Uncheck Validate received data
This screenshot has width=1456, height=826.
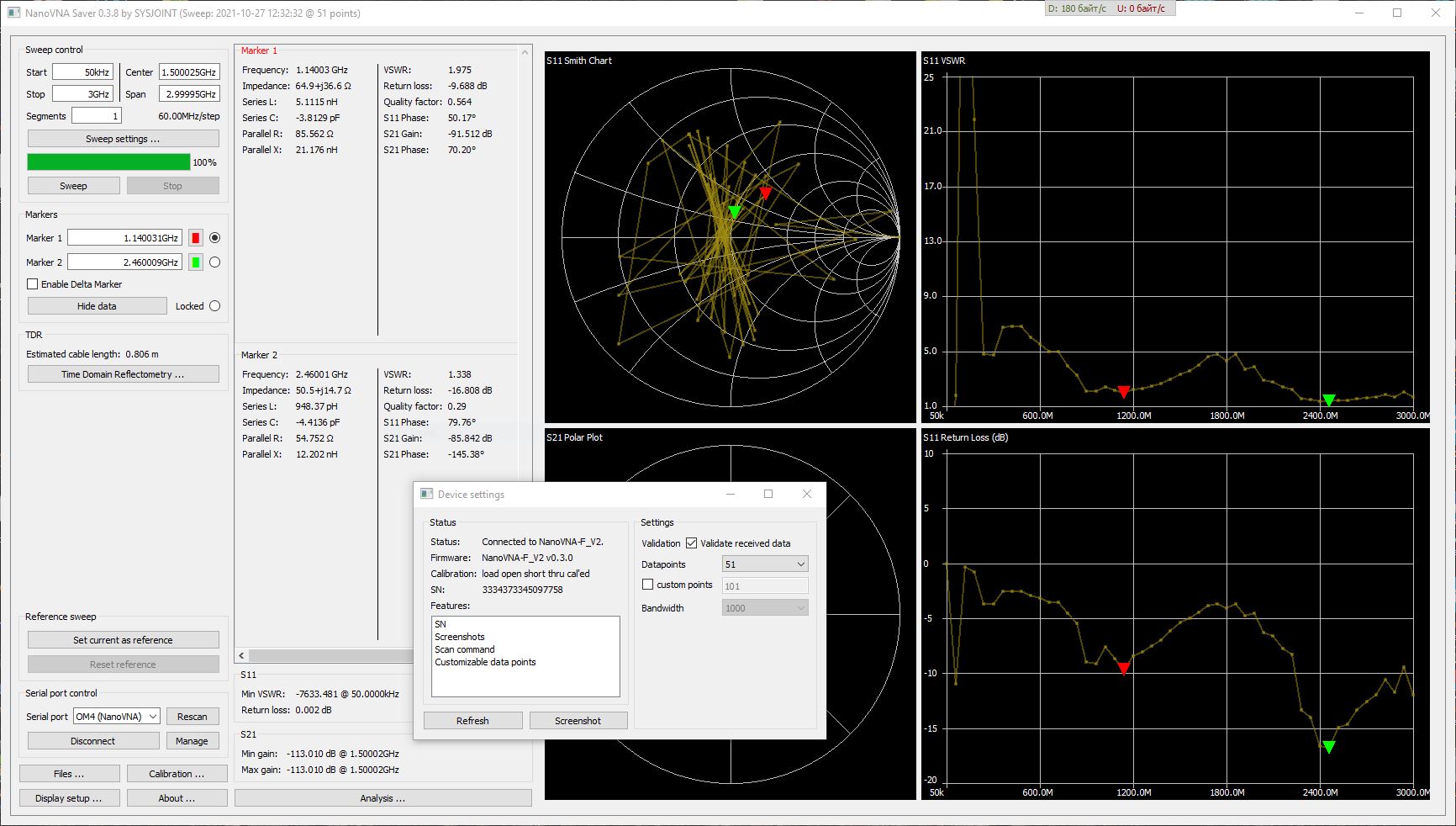(692, 543)
